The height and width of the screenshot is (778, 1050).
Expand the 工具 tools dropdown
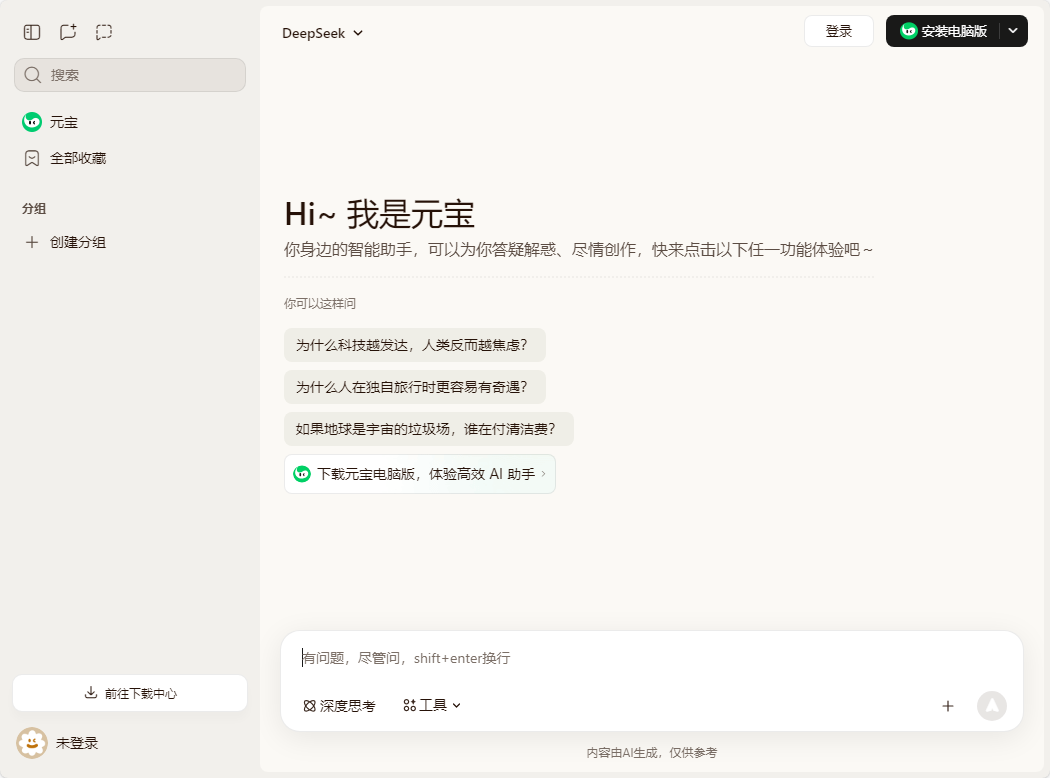coord(432,706)
